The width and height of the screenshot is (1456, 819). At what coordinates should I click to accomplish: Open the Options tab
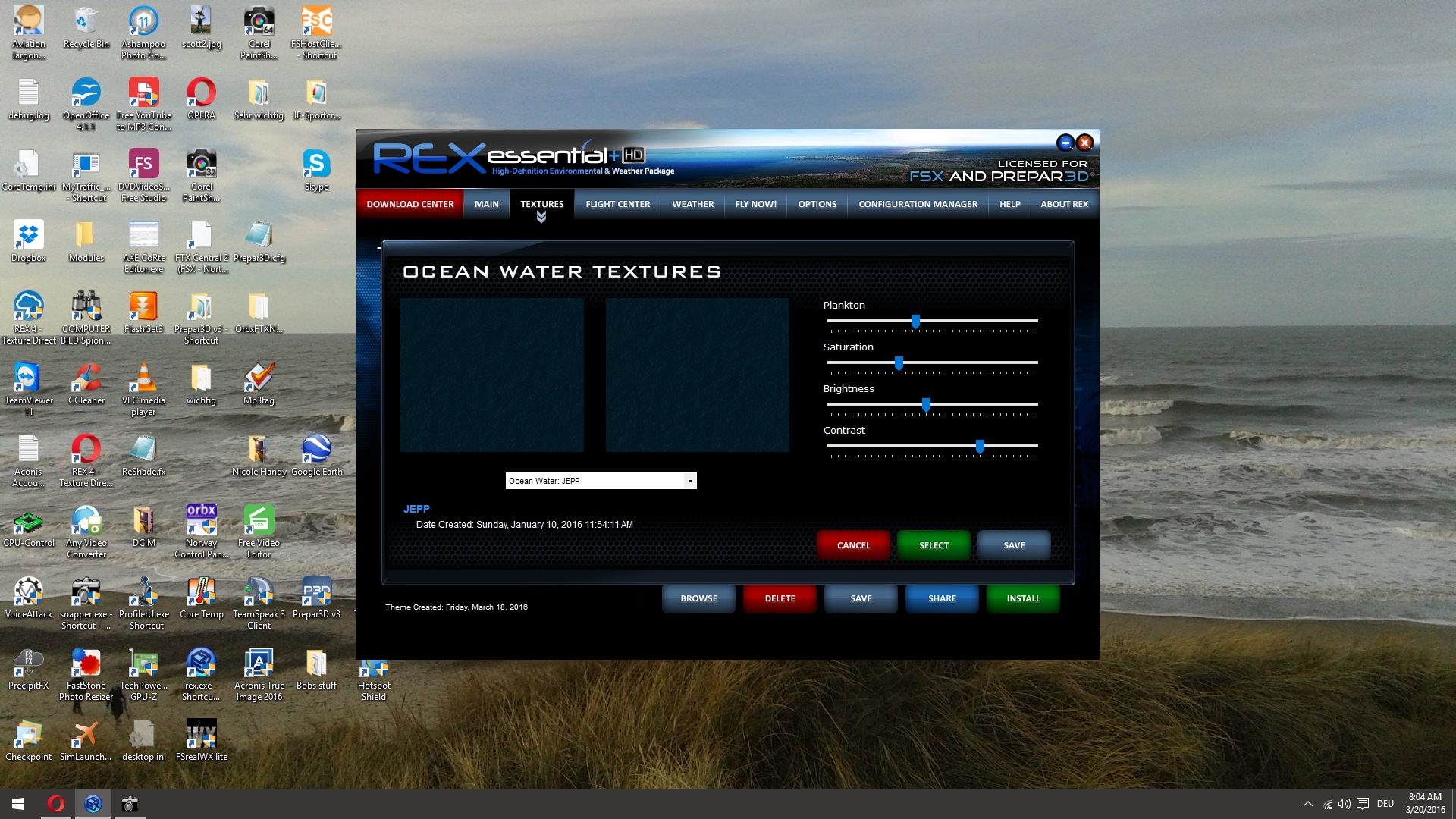(817, 204)
